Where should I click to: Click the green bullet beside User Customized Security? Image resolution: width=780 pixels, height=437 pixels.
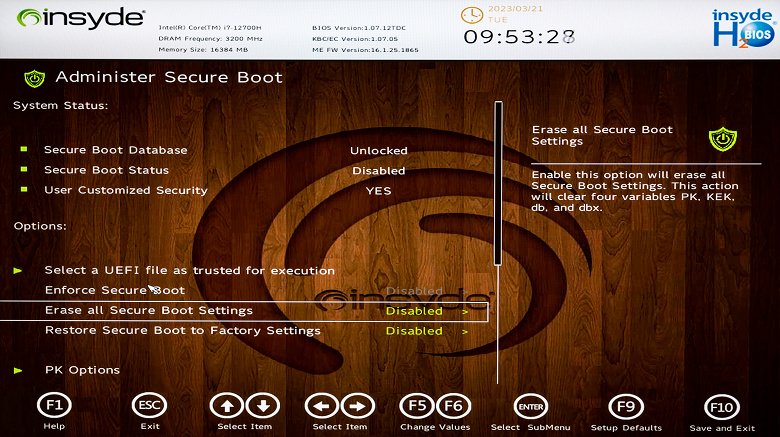(x=23, y=189)
